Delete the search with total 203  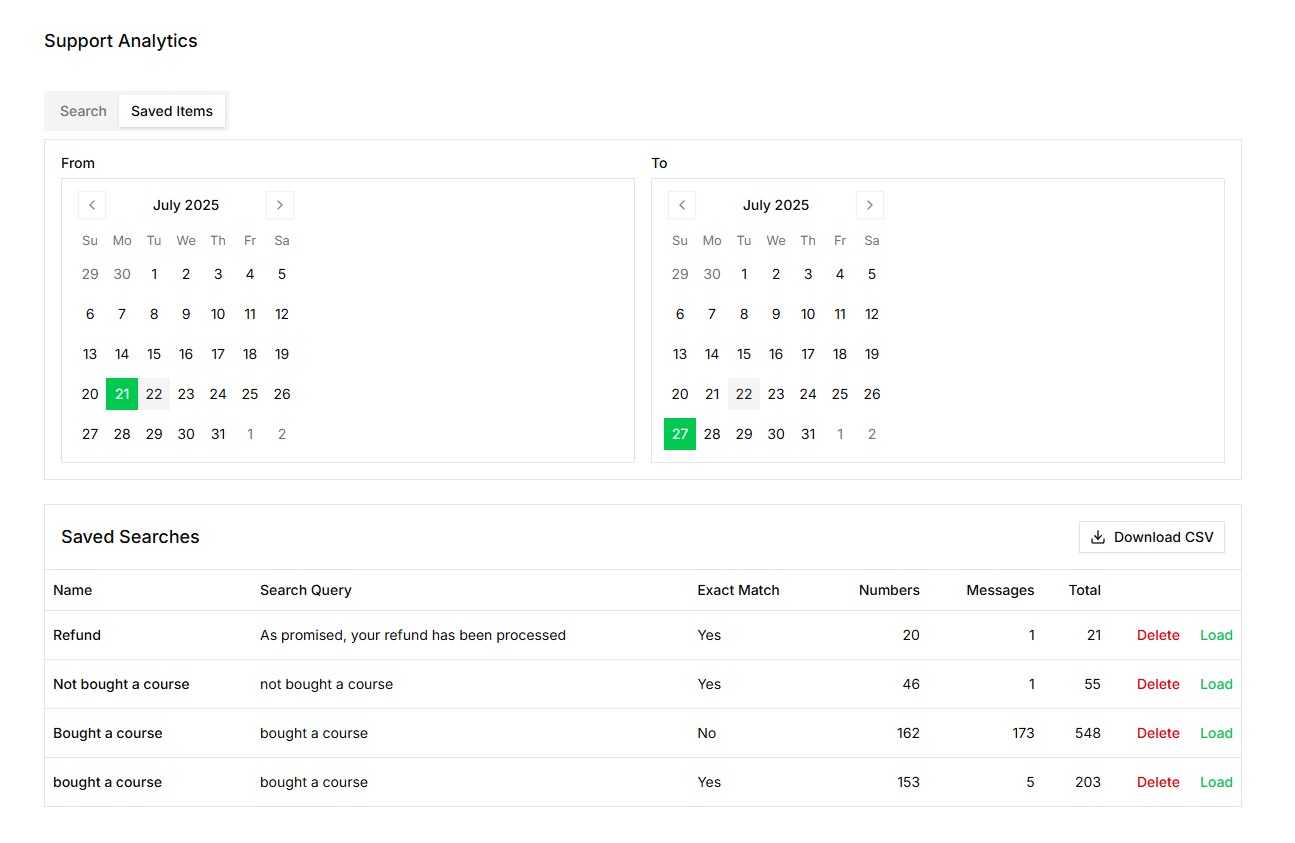pos(1158,782)
